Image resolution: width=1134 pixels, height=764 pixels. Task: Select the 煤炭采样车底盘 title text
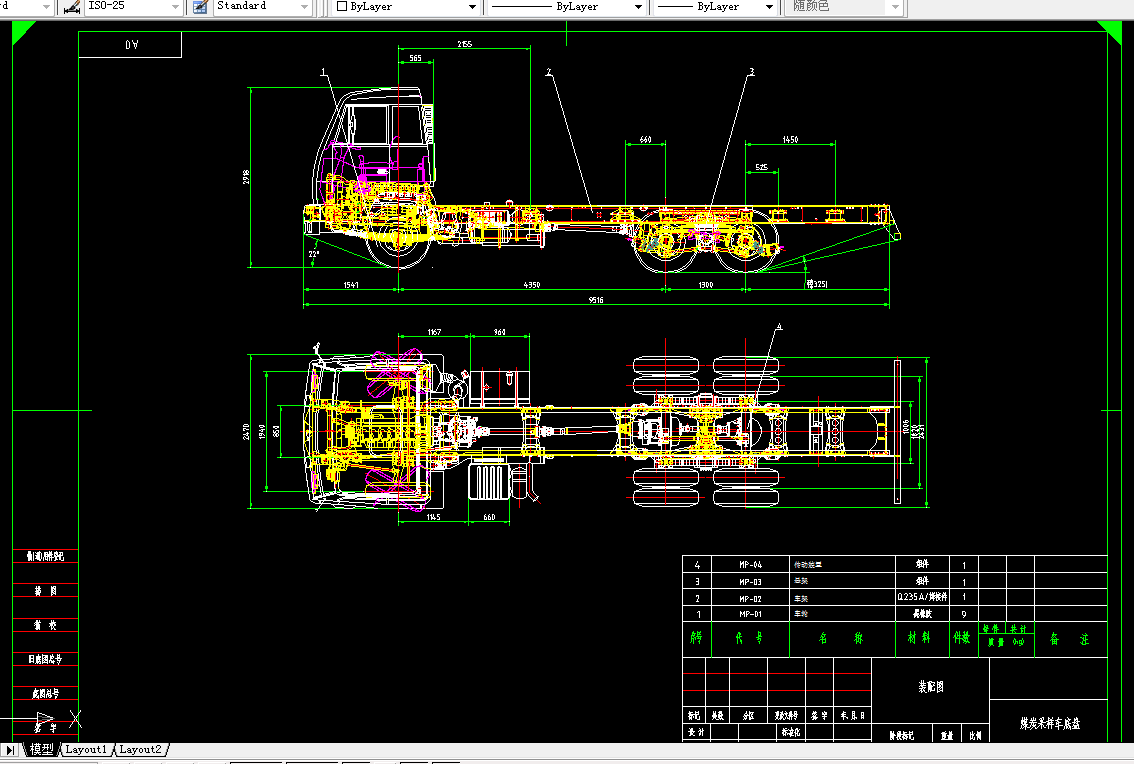(x=1050, y=723)
